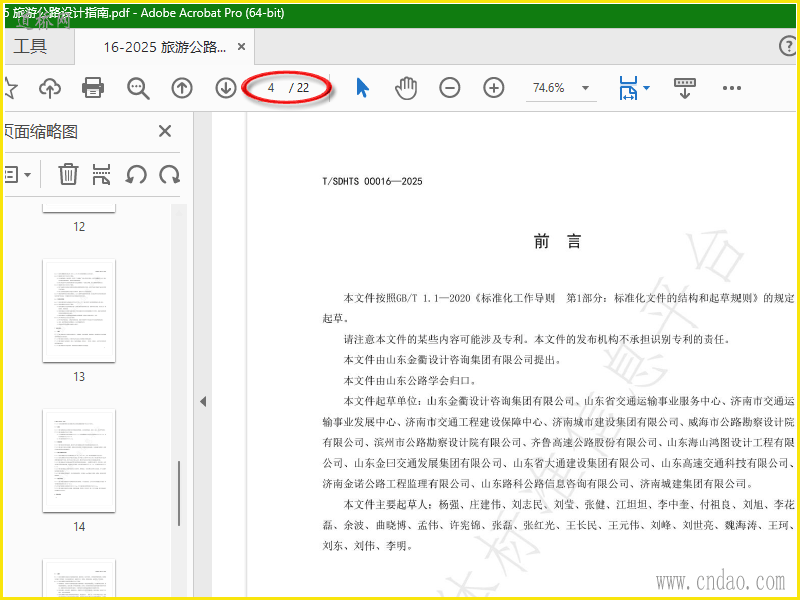The width and height of the screenshot is (800, 600).
Task: Go to next page with down arrow
Action: click(226, 88)
